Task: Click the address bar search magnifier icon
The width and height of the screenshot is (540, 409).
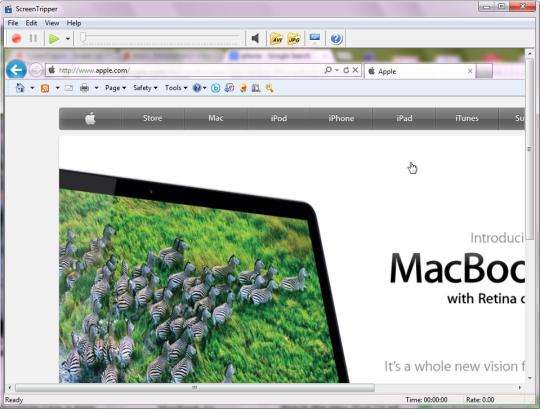Action: (328, 70)
